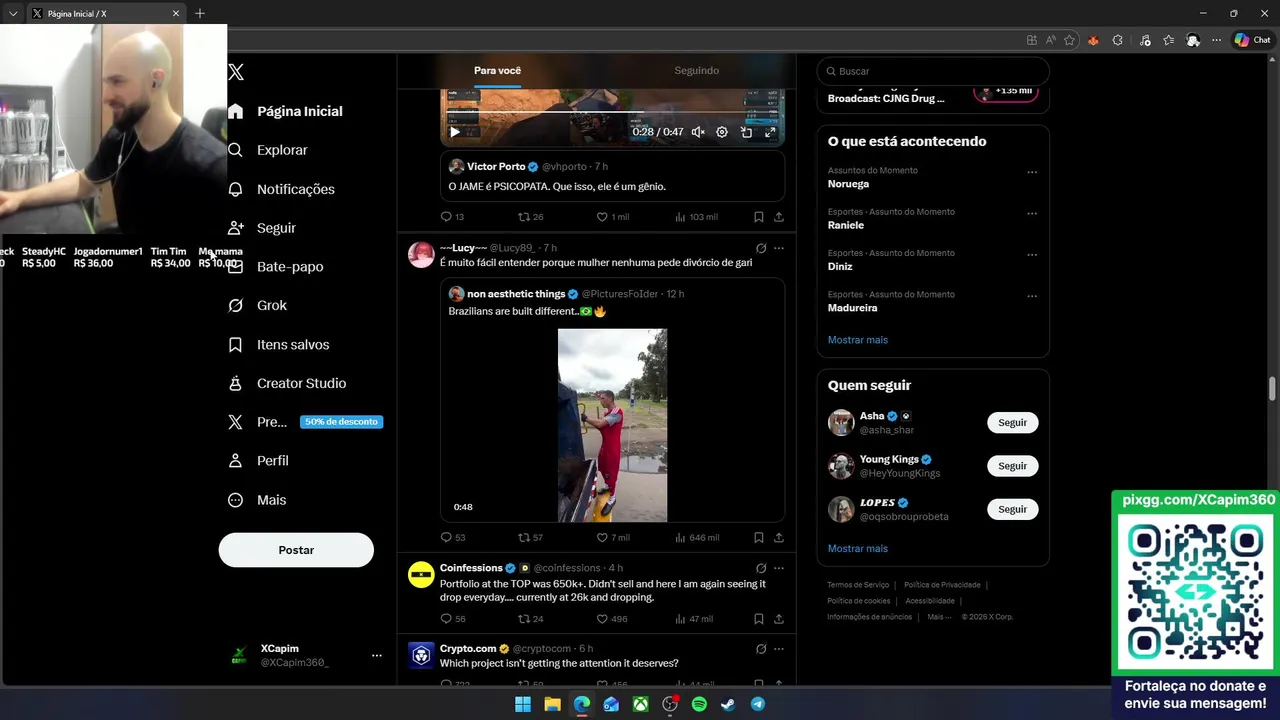The width and height of the screenshot is (1280, 720).
Task: Open more options on Coinfessions post
Action: [779, 568]
